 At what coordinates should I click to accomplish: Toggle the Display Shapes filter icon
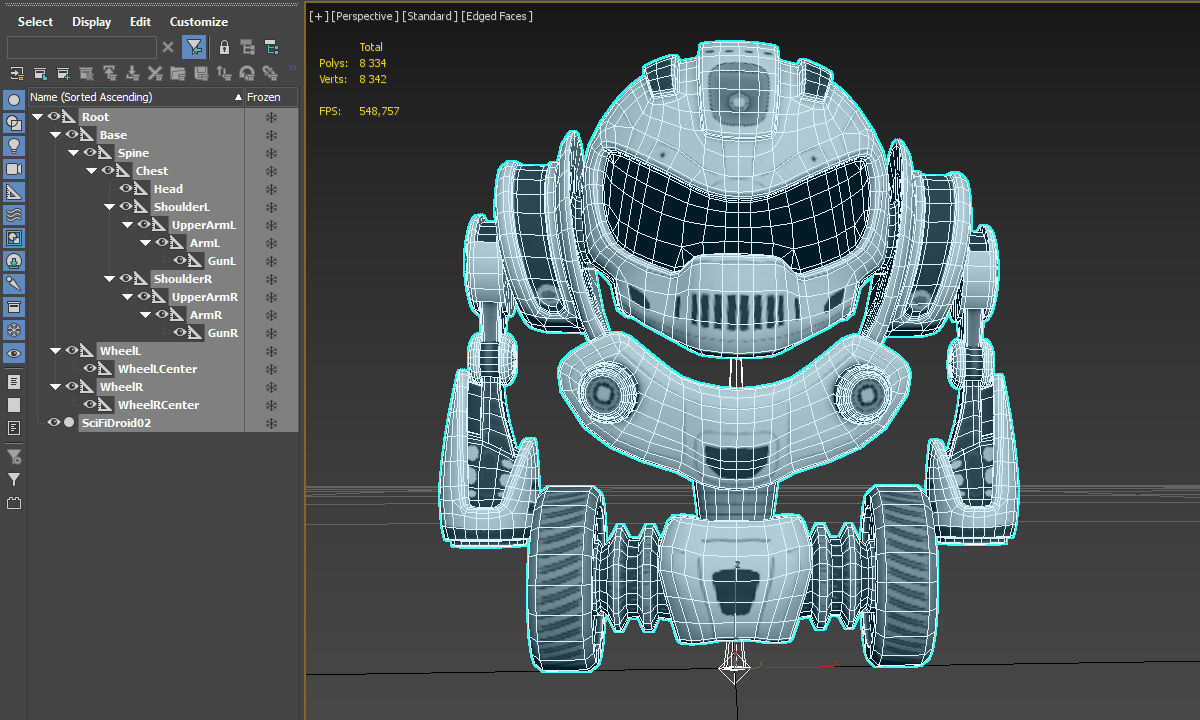click(14, 123)
